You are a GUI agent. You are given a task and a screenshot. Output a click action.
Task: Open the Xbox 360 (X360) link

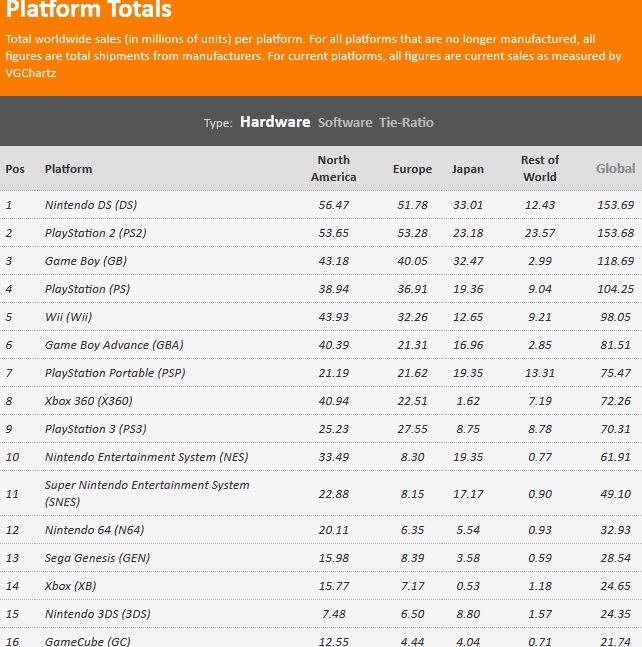[x=89, y=401]
